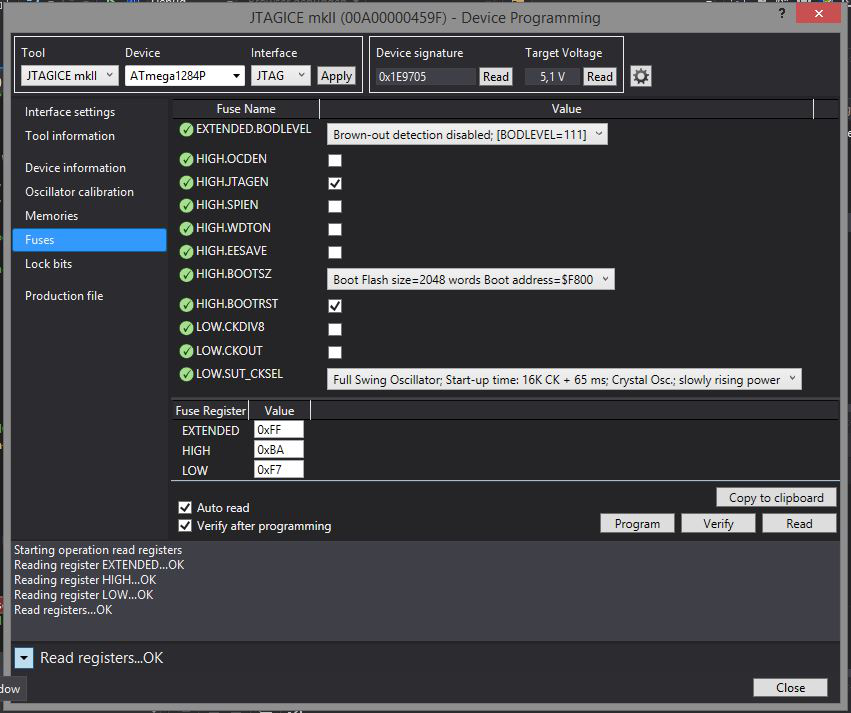Click the Fuse Register column header
851x713 pixels.
[x=211, y=411]
